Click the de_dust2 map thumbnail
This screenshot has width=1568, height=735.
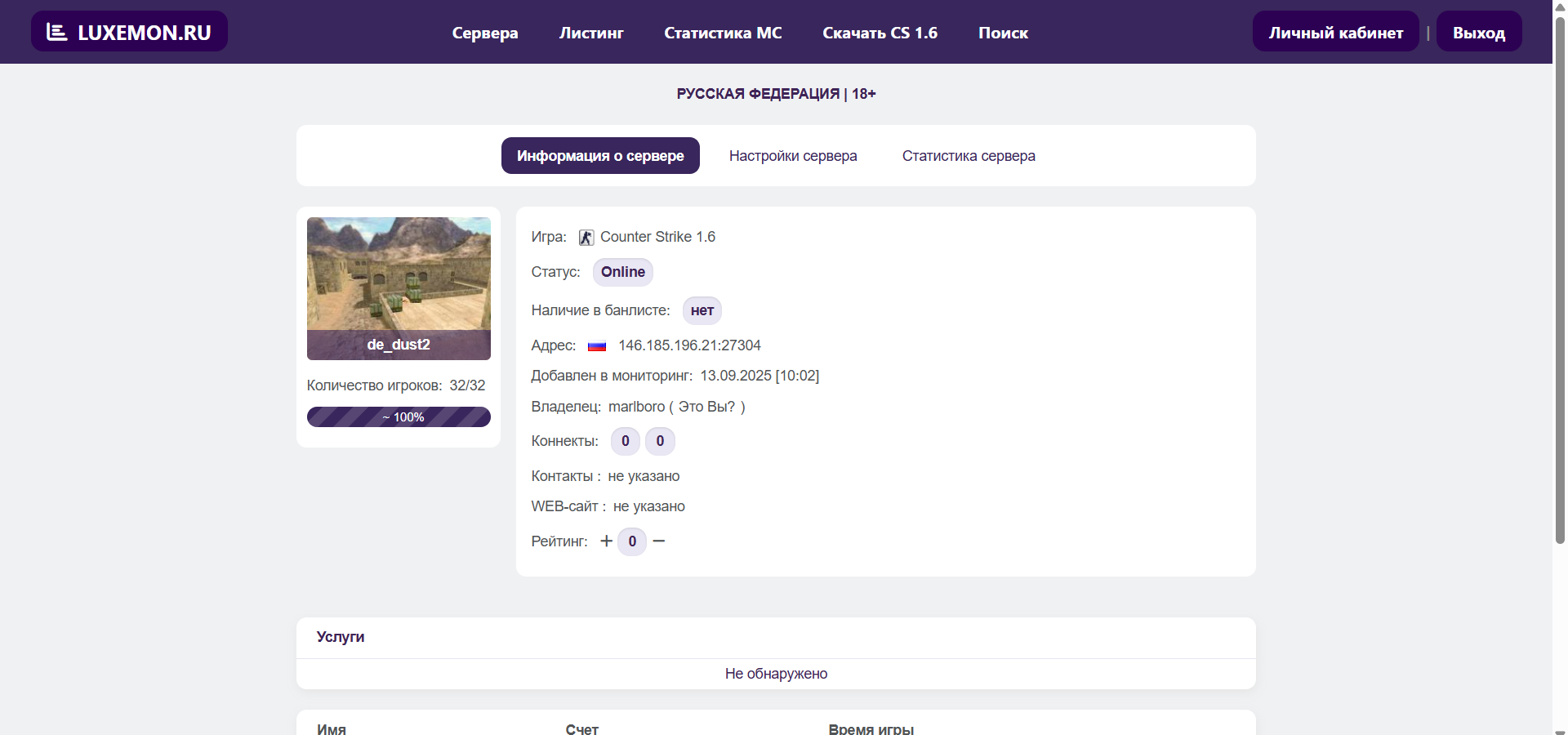[x=399, y=276]
